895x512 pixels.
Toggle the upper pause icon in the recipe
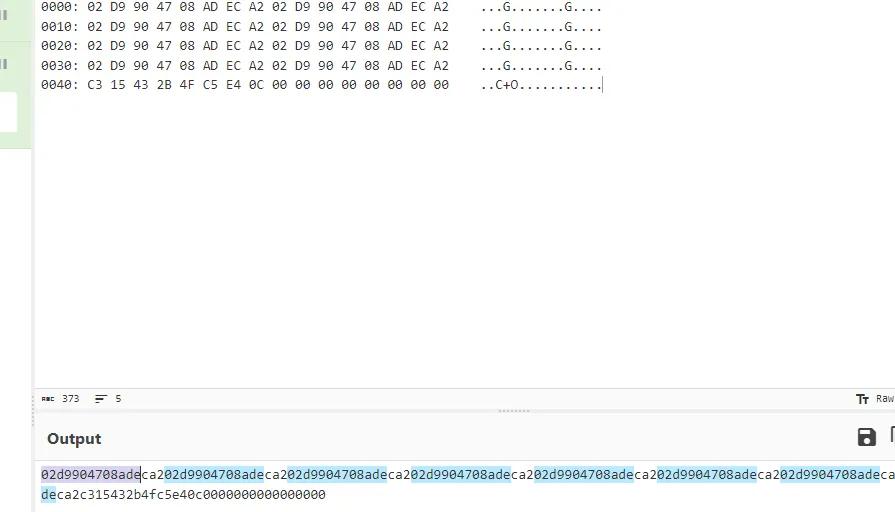(4, 15)
